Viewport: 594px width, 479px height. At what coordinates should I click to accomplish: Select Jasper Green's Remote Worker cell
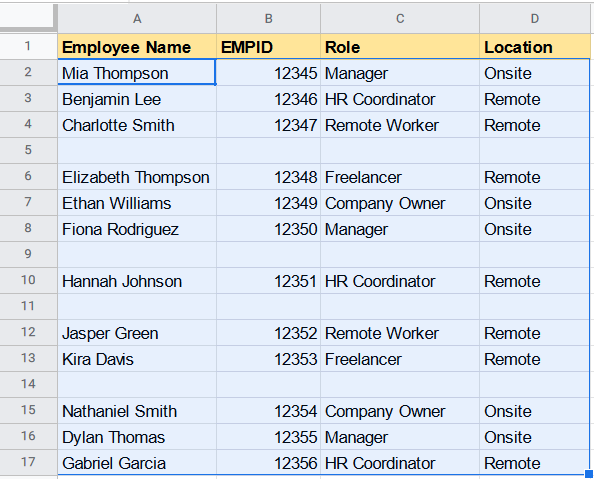point(400,332)
